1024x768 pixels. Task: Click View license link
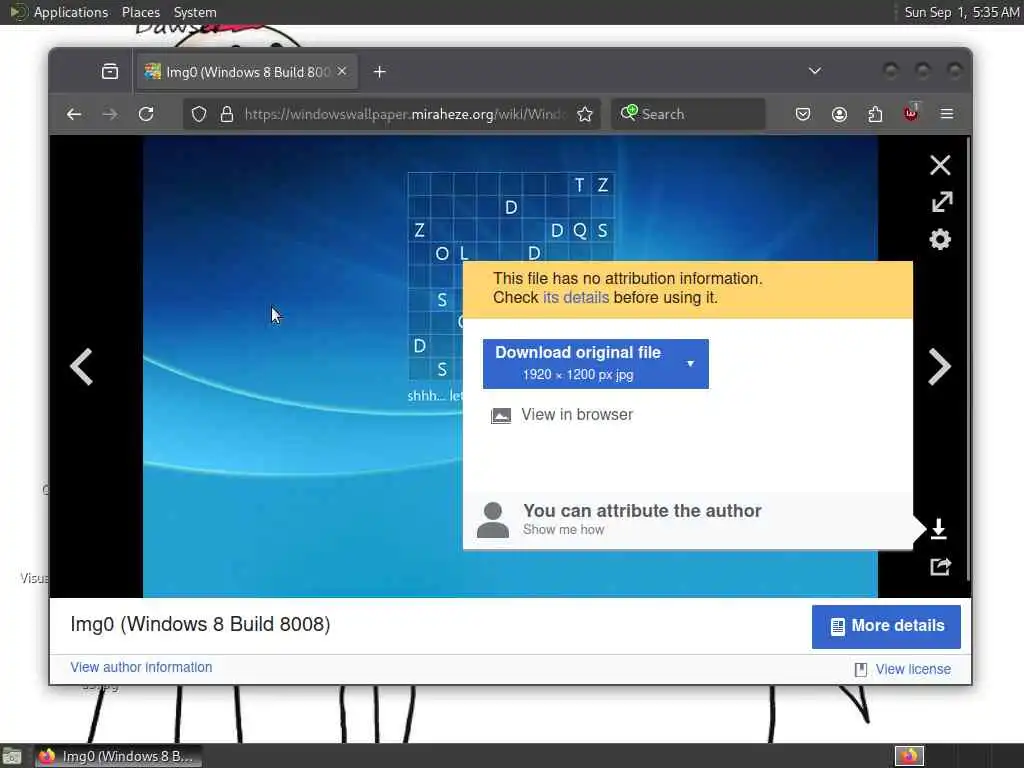[x=912, y=669]
